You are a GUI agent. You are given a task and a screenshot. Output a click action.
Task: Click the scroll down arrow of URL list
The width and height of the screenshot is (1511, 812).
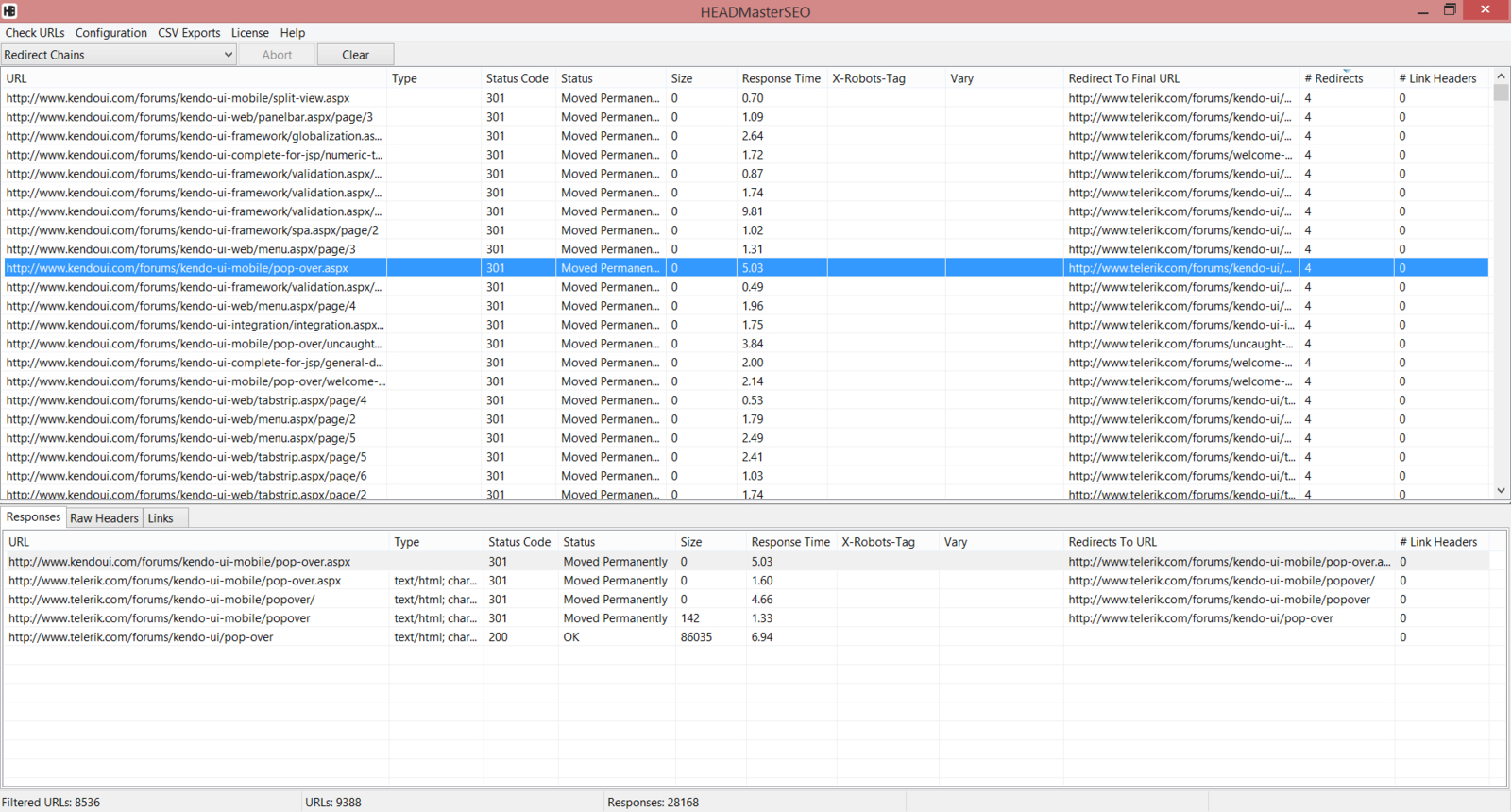point(1501,491)
